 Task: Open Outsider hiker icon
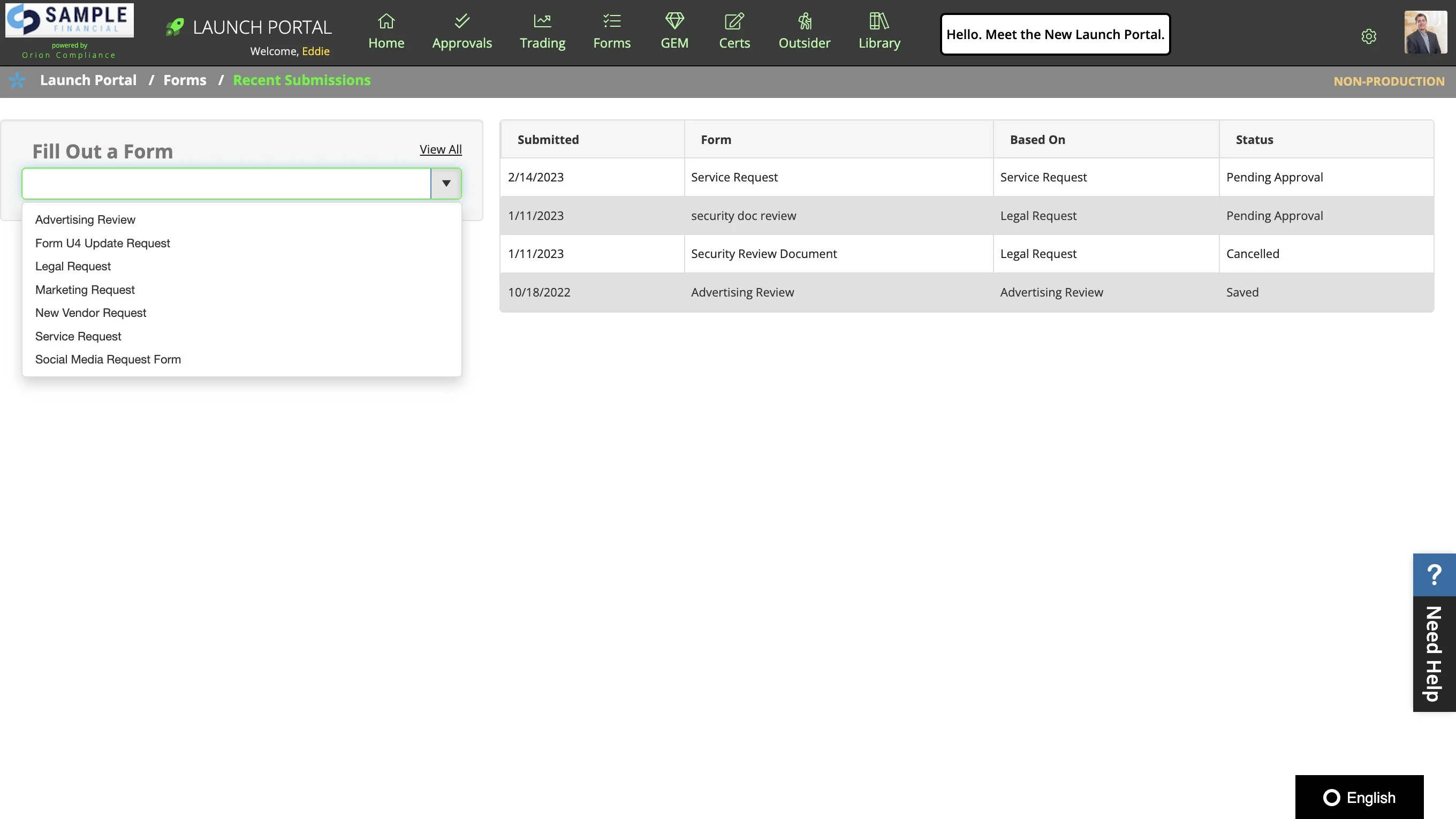point(805,21)
